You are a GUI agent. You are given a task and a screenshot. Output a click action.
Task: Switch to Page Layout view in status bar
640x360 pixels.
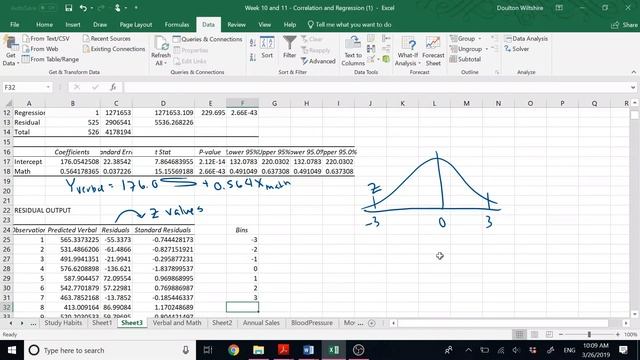534,334
